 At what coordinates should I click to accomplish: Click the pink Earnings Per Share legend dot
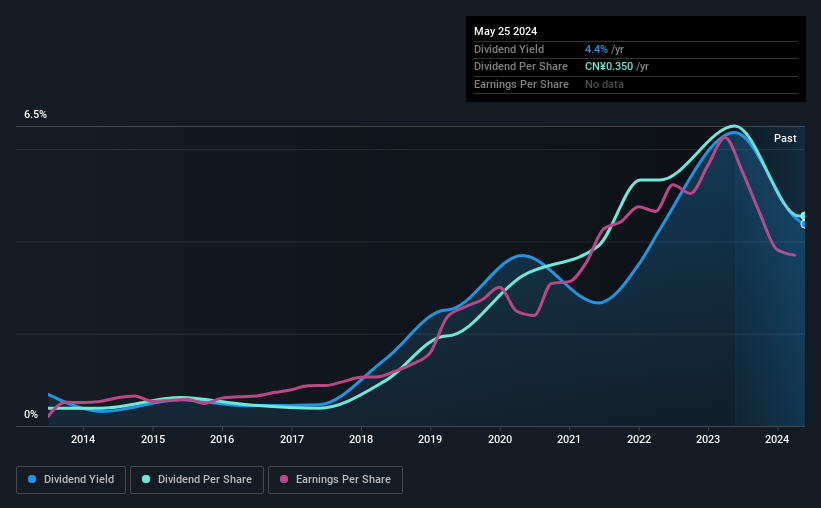click(x=284, y=479)
